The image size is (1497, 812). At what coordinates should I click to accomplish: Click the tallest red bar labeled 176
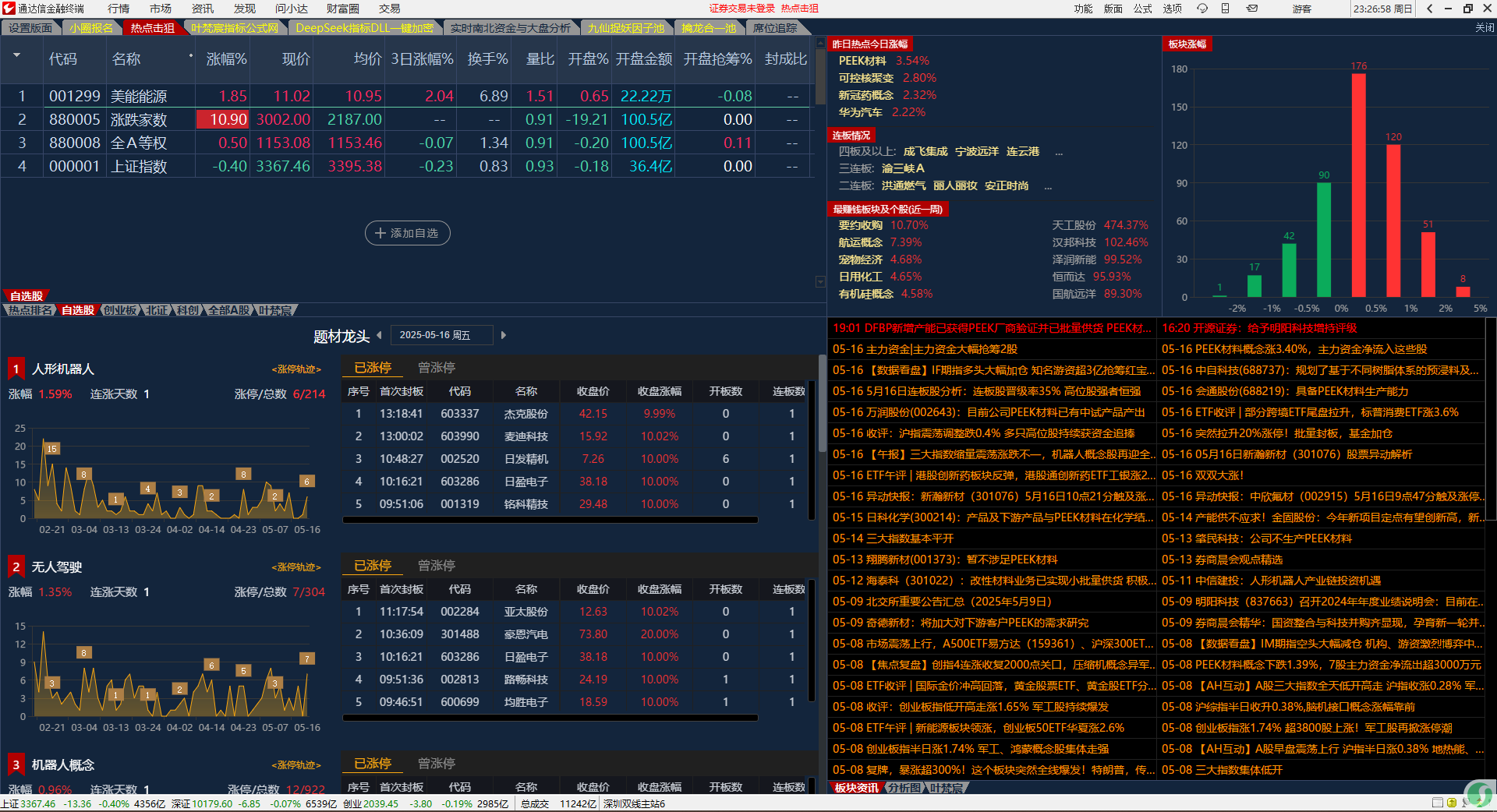[x=1359, y=185]
